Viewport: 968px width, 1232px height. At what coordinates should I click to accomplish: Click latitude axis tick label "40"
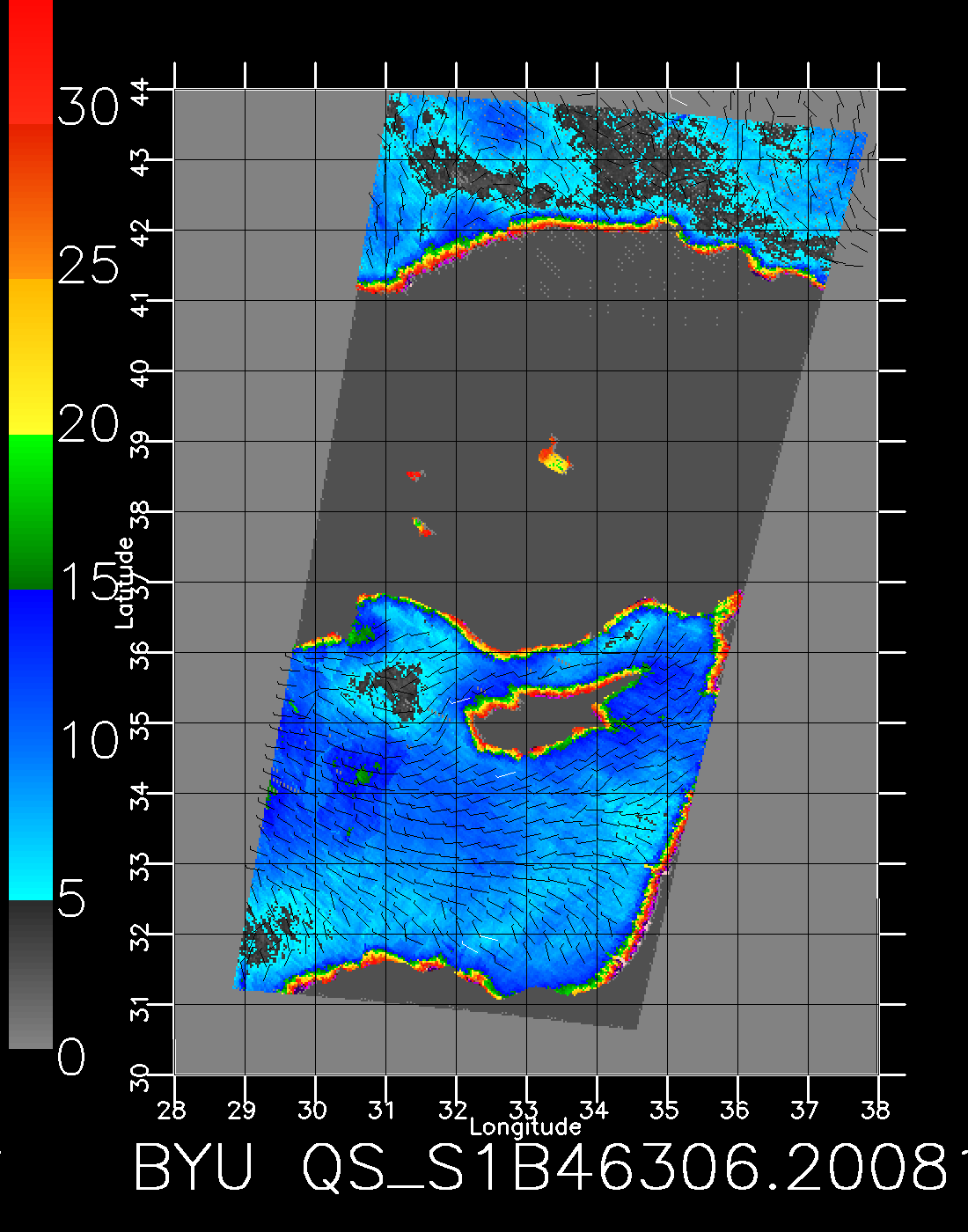141,373
